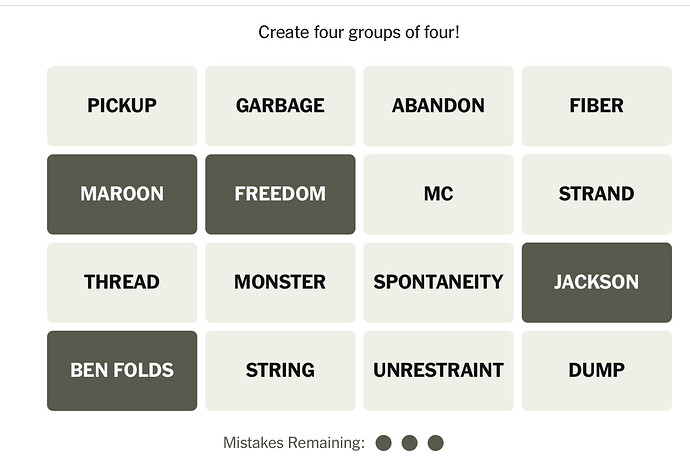Screen dimensions: 690x461
Task: Click the first mistakes remaining dot
Action: pyautogui.click(x=383, y=443)
